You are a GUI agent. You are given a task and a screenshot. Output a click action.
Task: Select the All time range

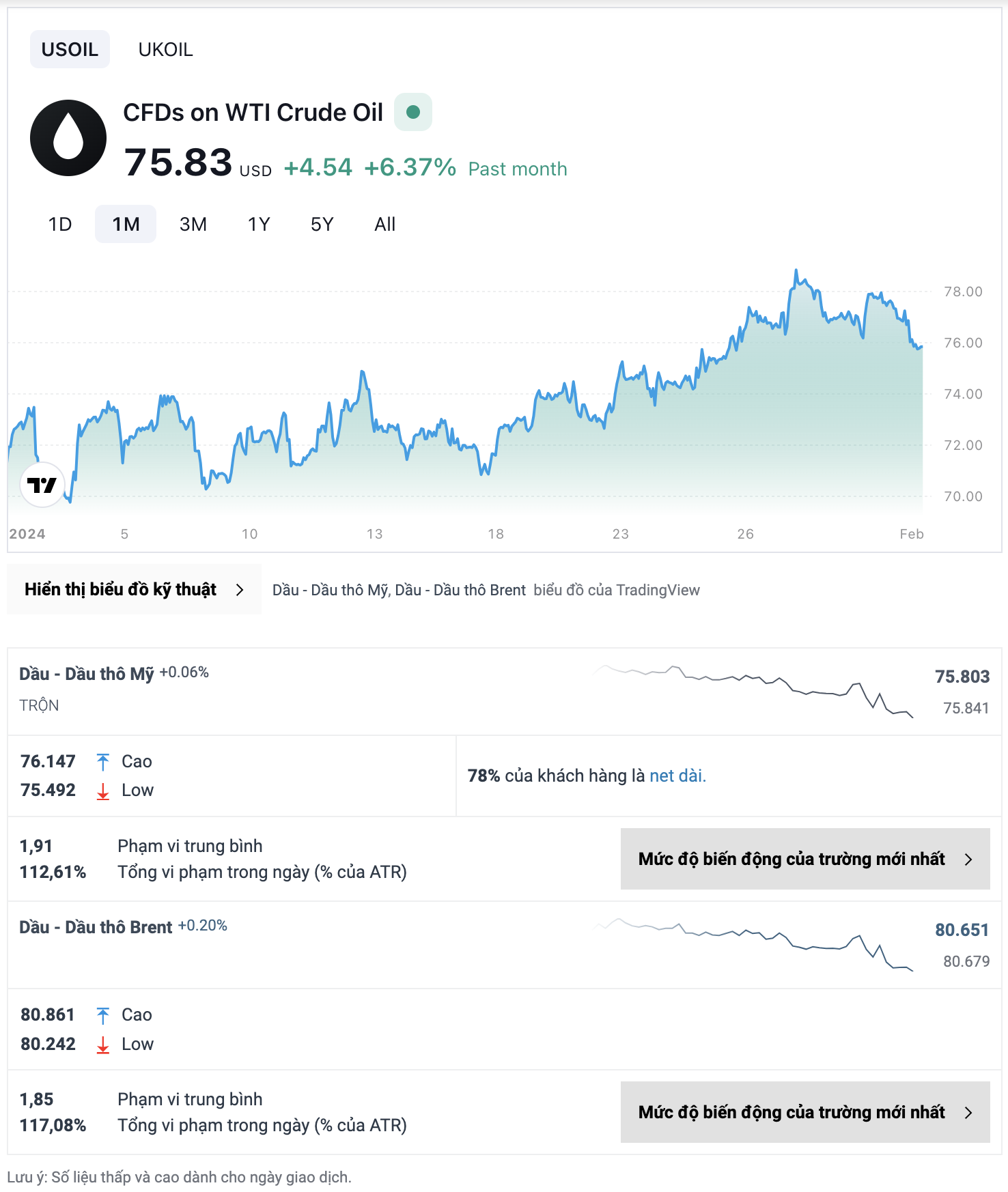[384, 224]
